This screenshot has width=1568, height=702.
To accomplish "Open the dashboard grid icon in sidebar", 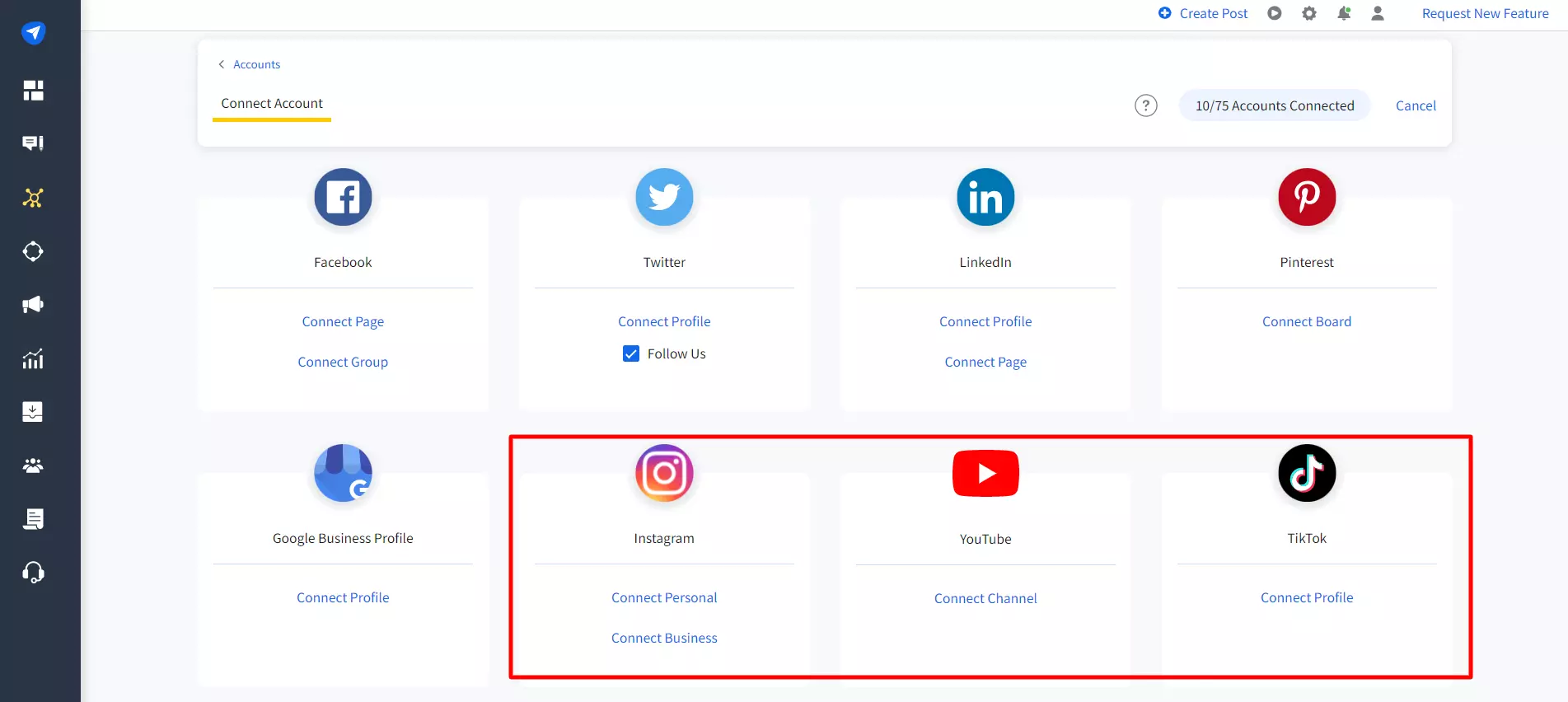I will [x=33, y=90].
